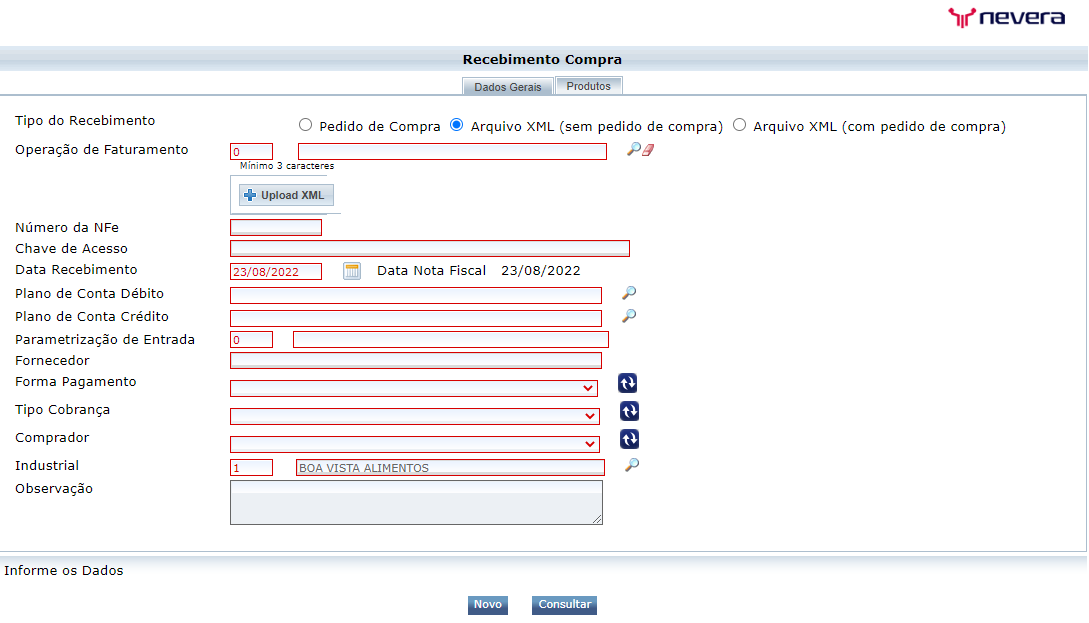This screenshot has width=1089, height=623.
Task: Switch to the Produtos tab
Action: click(x=588, y=86)
